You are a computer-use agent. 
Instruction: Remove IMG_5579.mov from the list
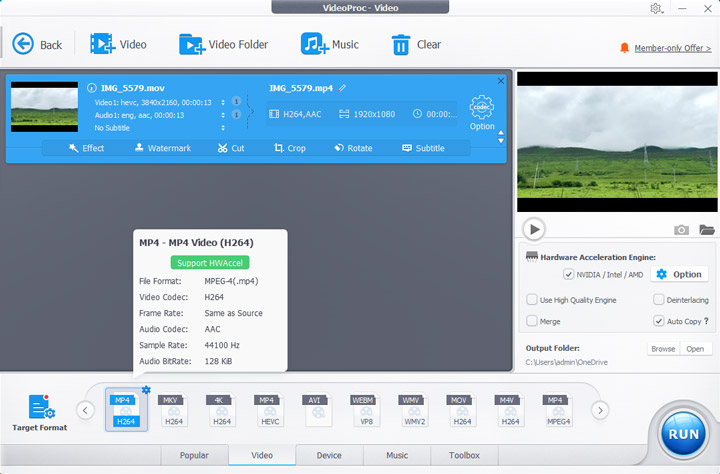tap(501, 81)
